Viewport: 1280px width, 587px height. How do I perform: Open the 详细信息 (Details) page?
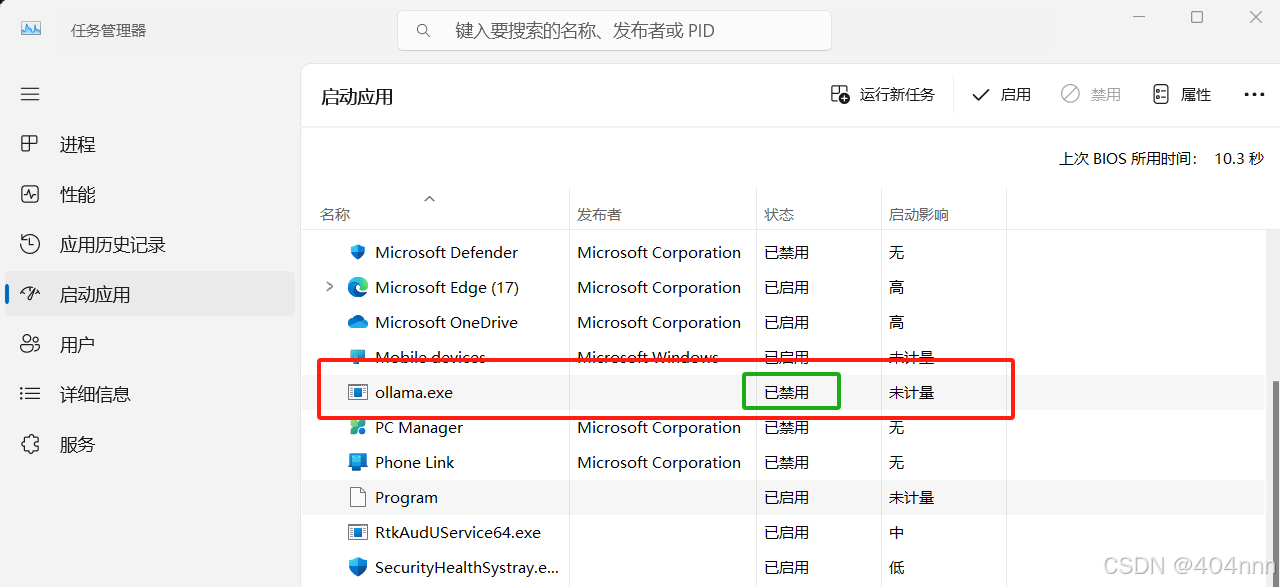tap(150, 394)
